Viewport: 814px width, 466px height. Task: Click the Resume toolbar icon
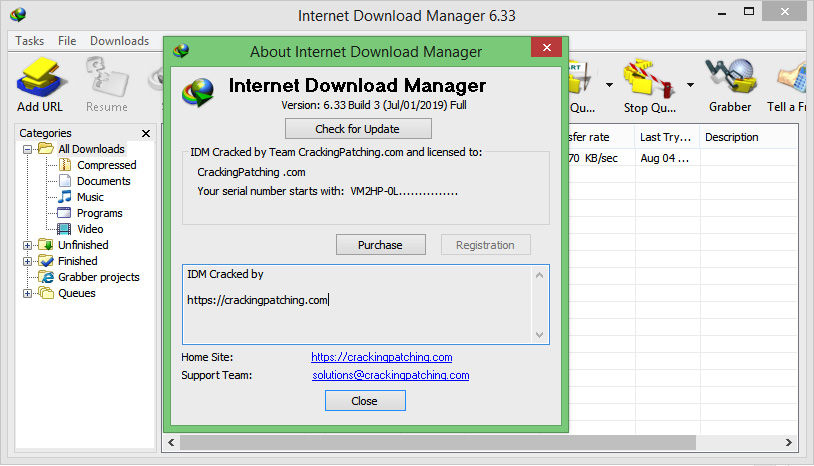pyautogui.click(x=107, y=77)
